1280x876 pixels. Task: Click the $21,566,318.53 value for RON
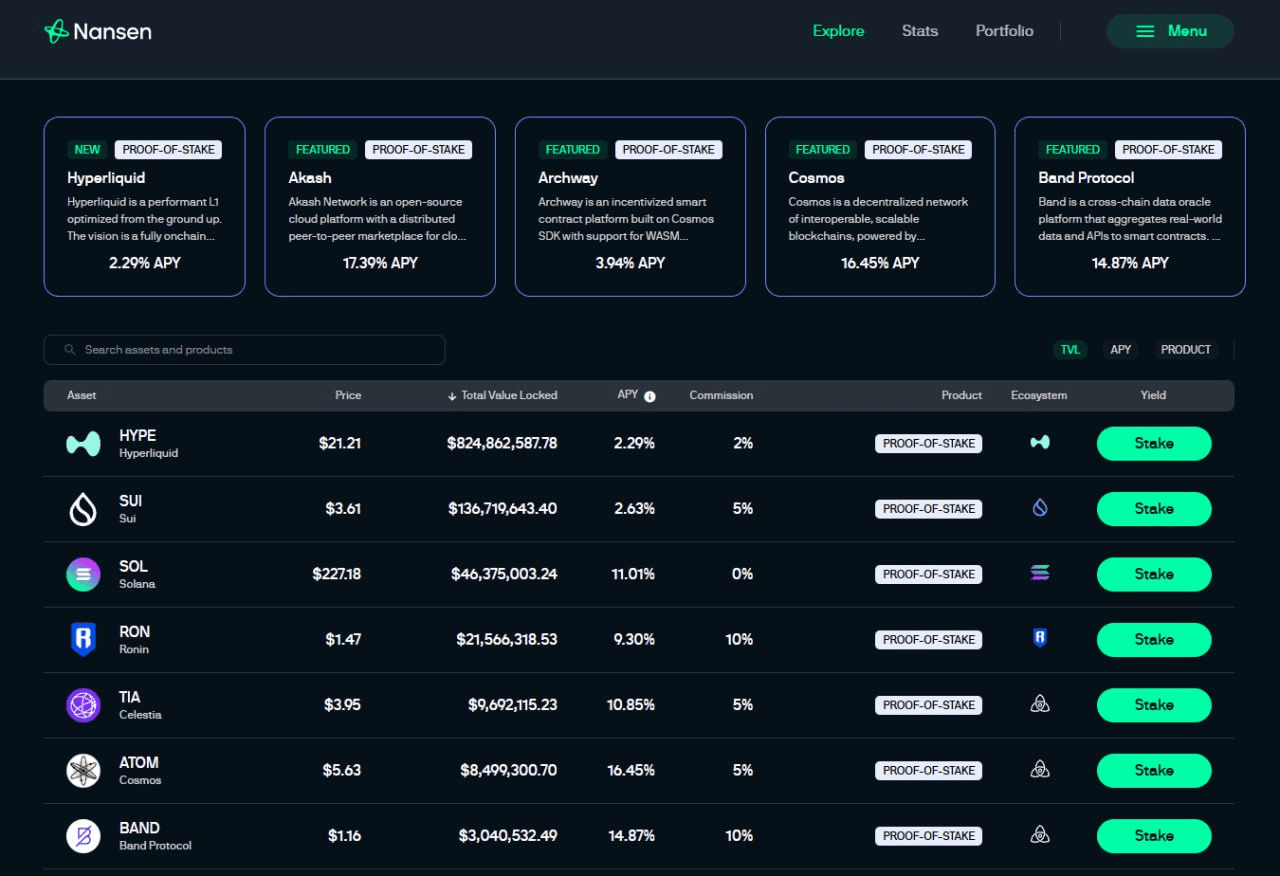(x=507, y=639)
